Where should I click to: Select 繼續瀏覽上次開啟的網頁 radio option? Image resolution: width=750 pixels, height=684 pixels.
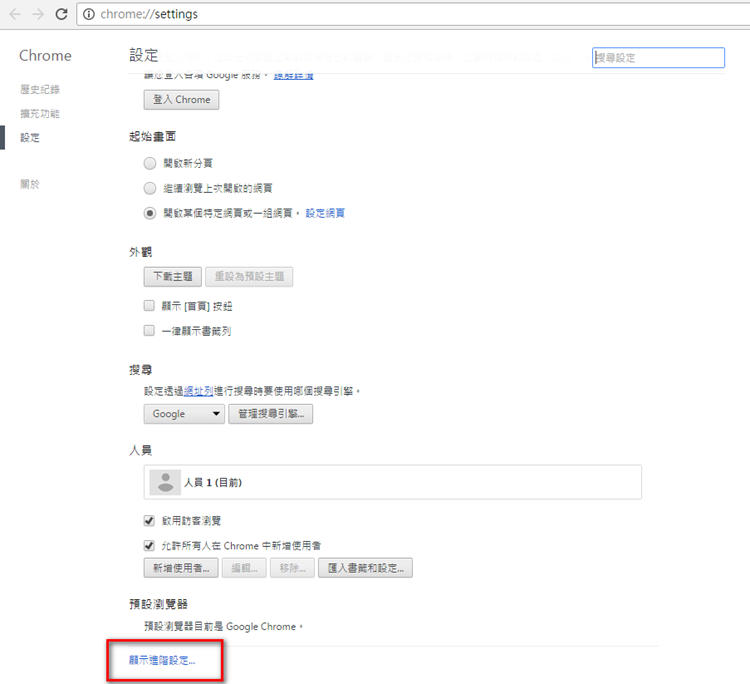[150, 188]
